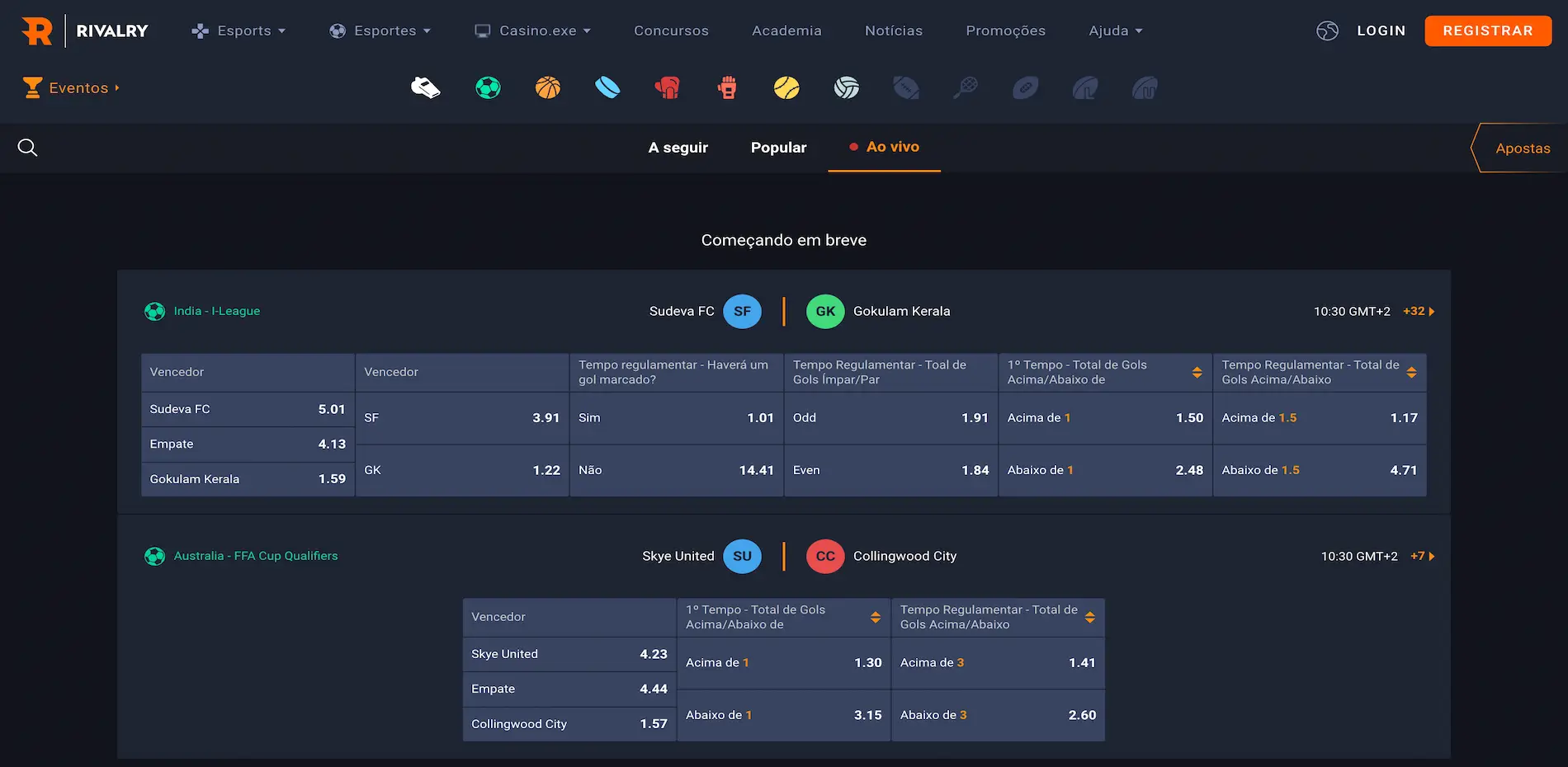Switch to the A seguir tab
Screen dimensions: 1568x767
[678, 148]
